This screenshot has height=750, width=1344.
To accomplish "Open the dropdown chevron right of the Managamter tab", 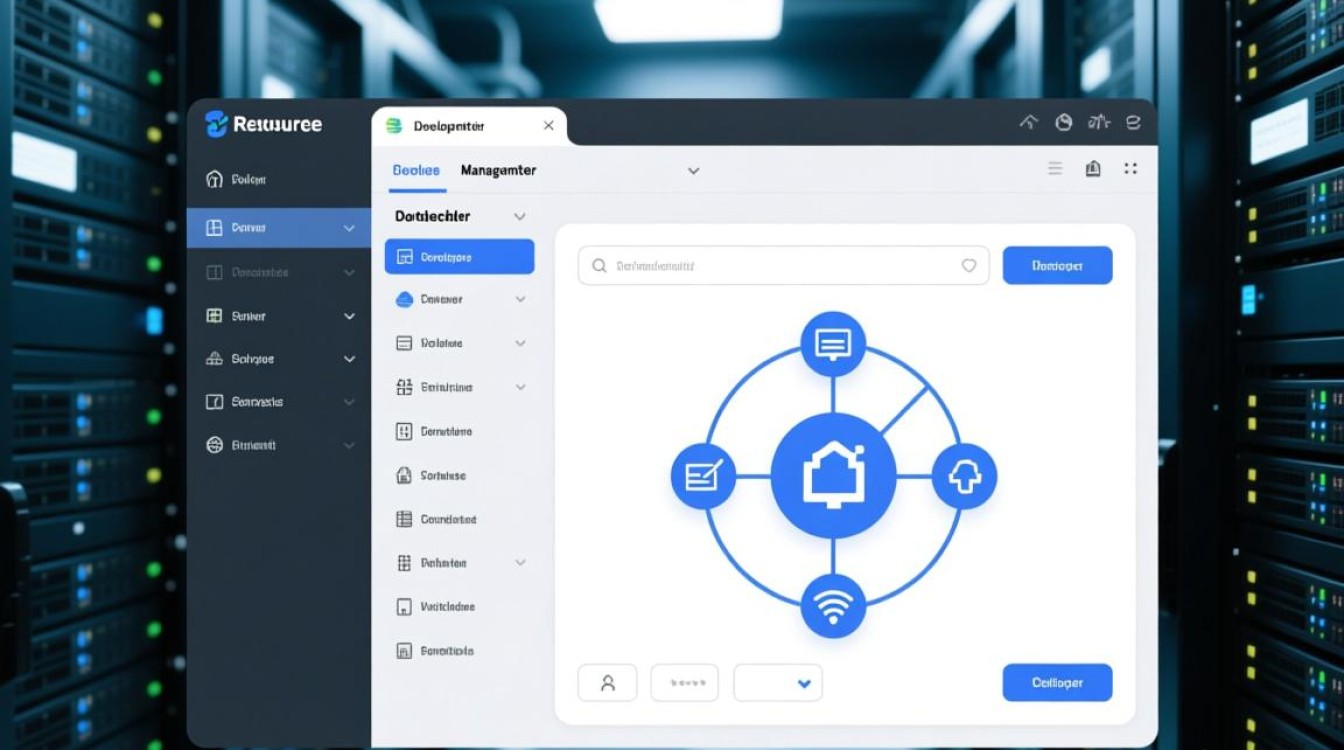I will coord(693,171).
